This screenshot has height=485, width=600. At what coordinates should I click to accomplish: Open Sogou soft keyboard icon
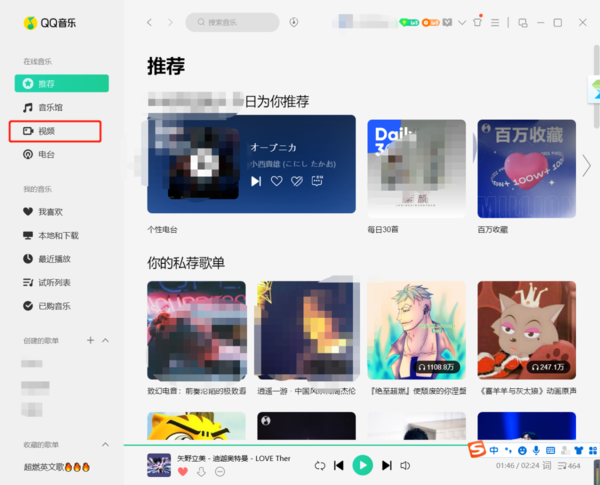tap(550, 451)
